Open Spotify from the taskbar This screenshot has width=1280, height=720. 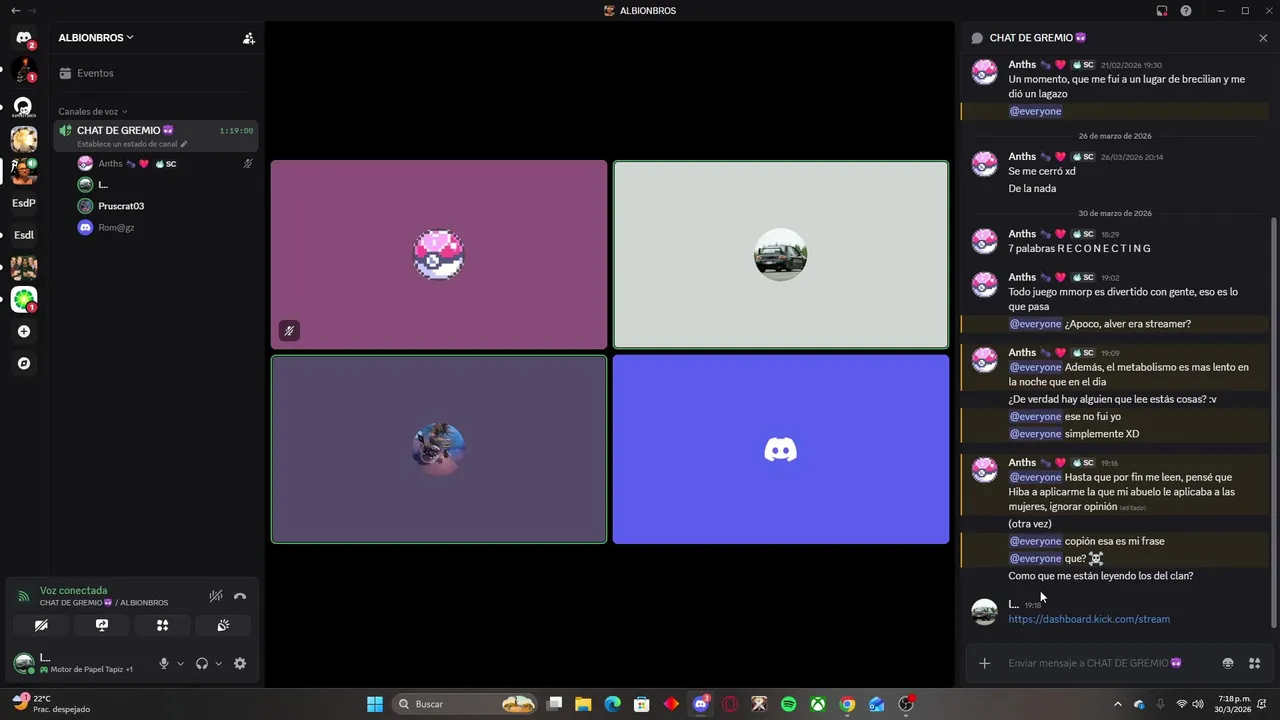788,704
